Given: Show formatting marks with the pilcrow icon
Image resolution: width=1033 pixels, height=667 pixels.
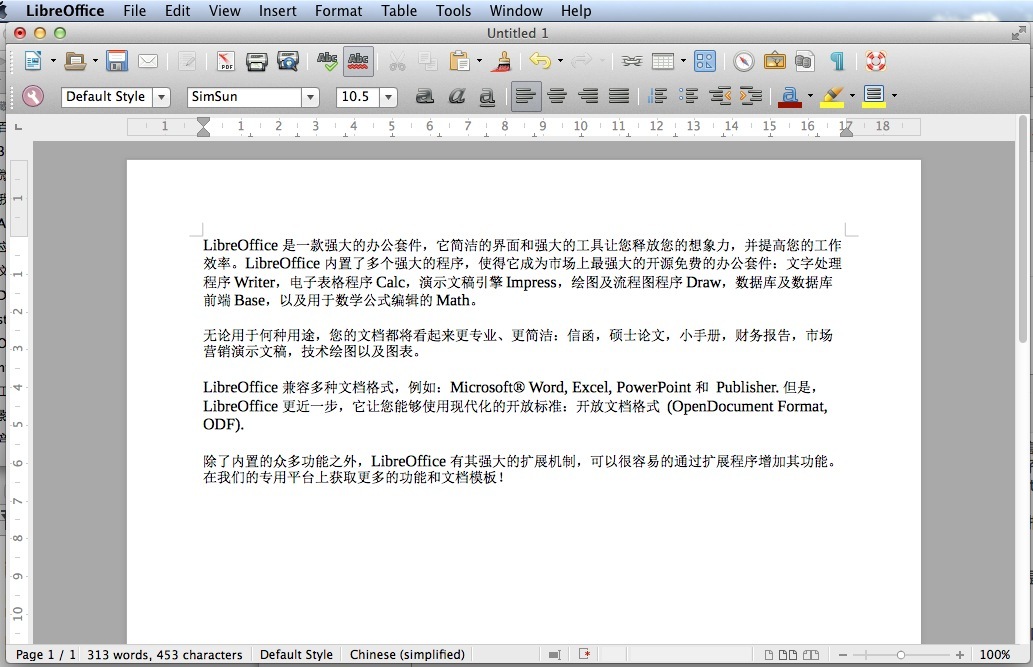Looking at the screenshot, I should pos(837,61).
